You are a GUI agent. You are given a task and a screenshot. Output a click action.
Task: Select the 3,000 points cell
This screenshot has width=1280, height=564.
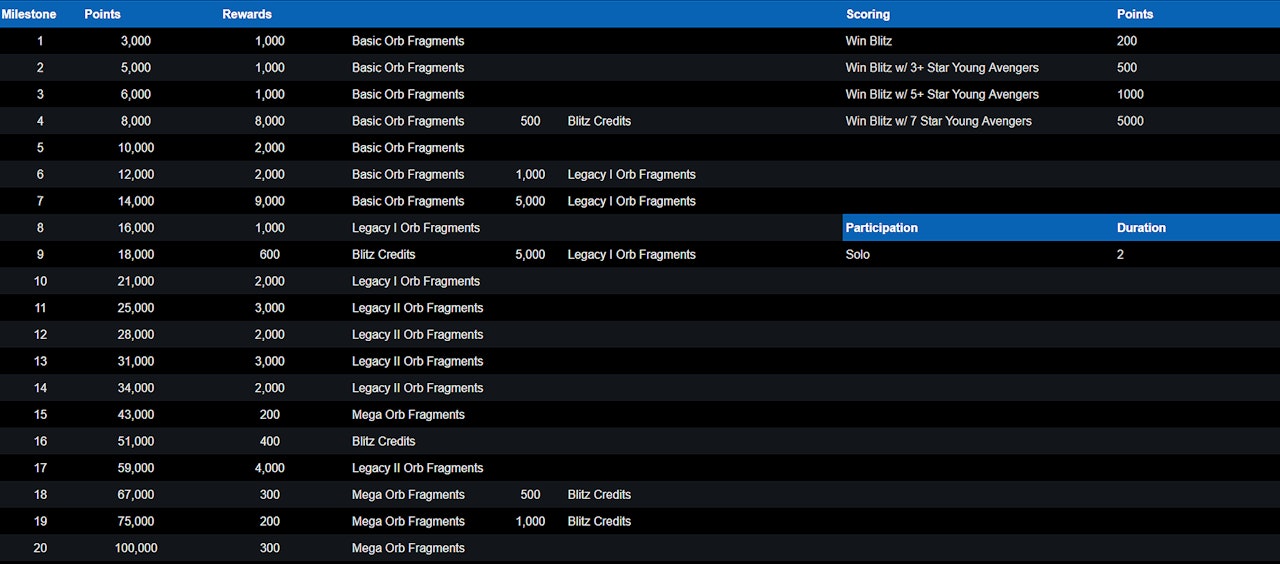(136, 41)
